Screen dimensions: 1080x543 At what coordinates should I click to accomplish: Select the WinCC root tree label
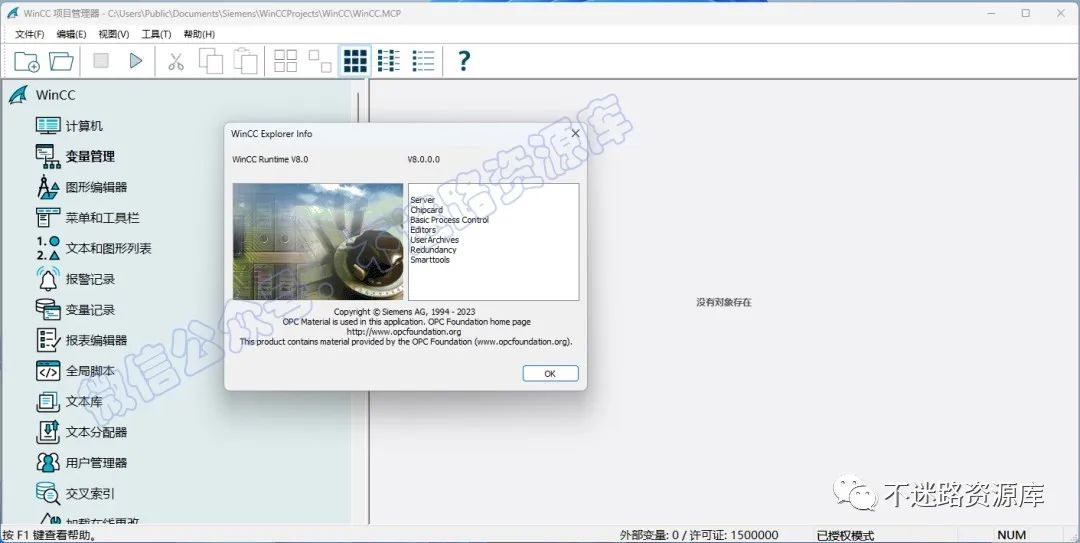(x=56, y=95)
